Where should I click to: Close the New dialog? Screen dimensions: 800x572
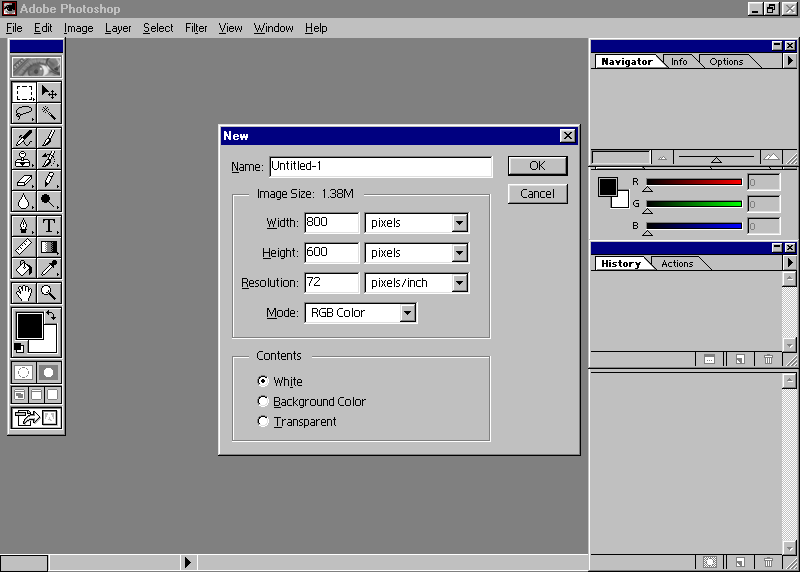(567, 136)
